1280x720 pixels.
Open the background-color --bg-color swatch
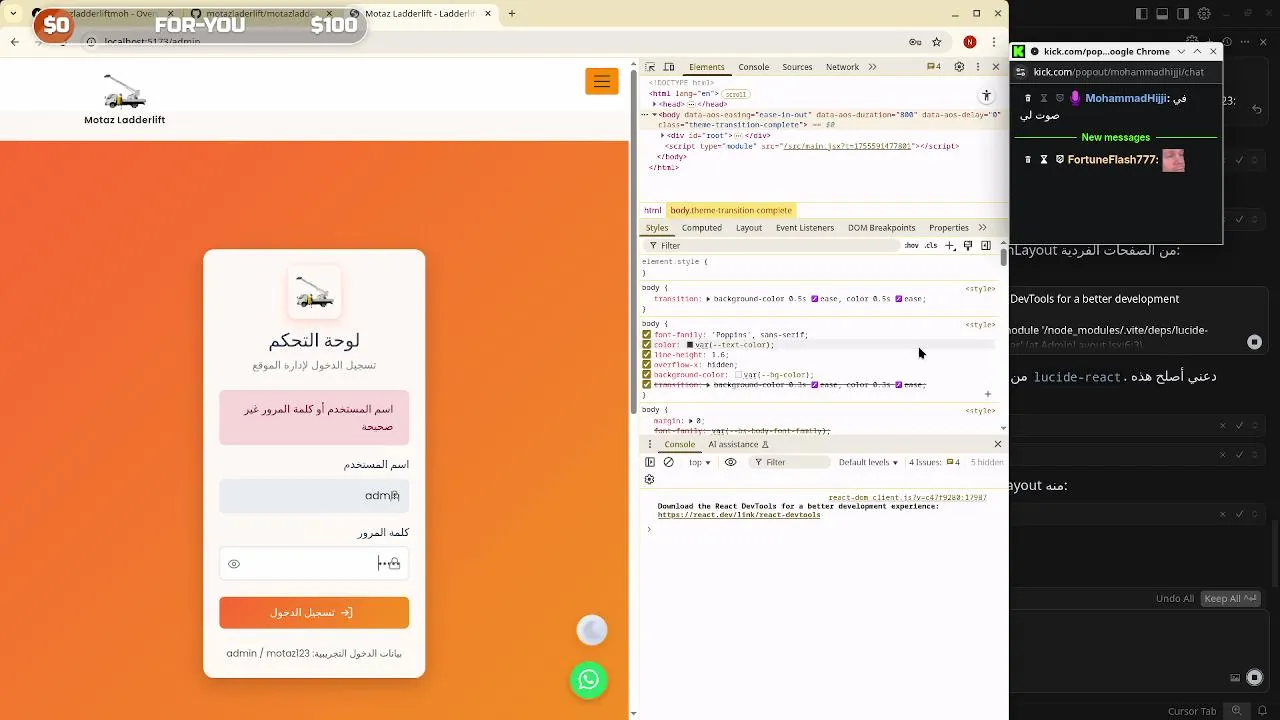(738, 375)
